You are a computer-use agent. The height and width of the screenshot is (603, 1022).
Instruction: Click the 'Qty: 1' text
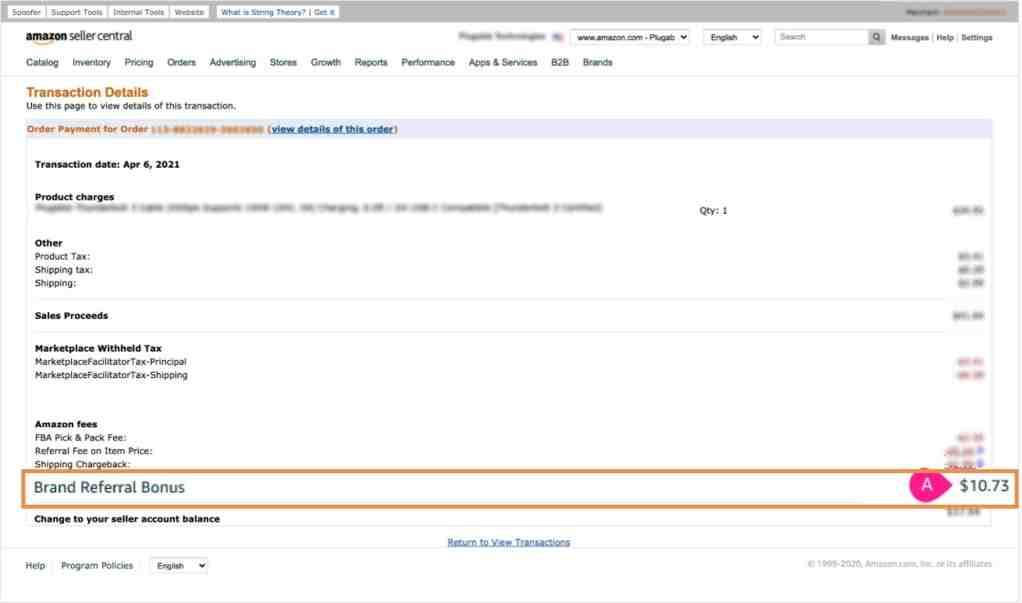click(x=713, y=211)
